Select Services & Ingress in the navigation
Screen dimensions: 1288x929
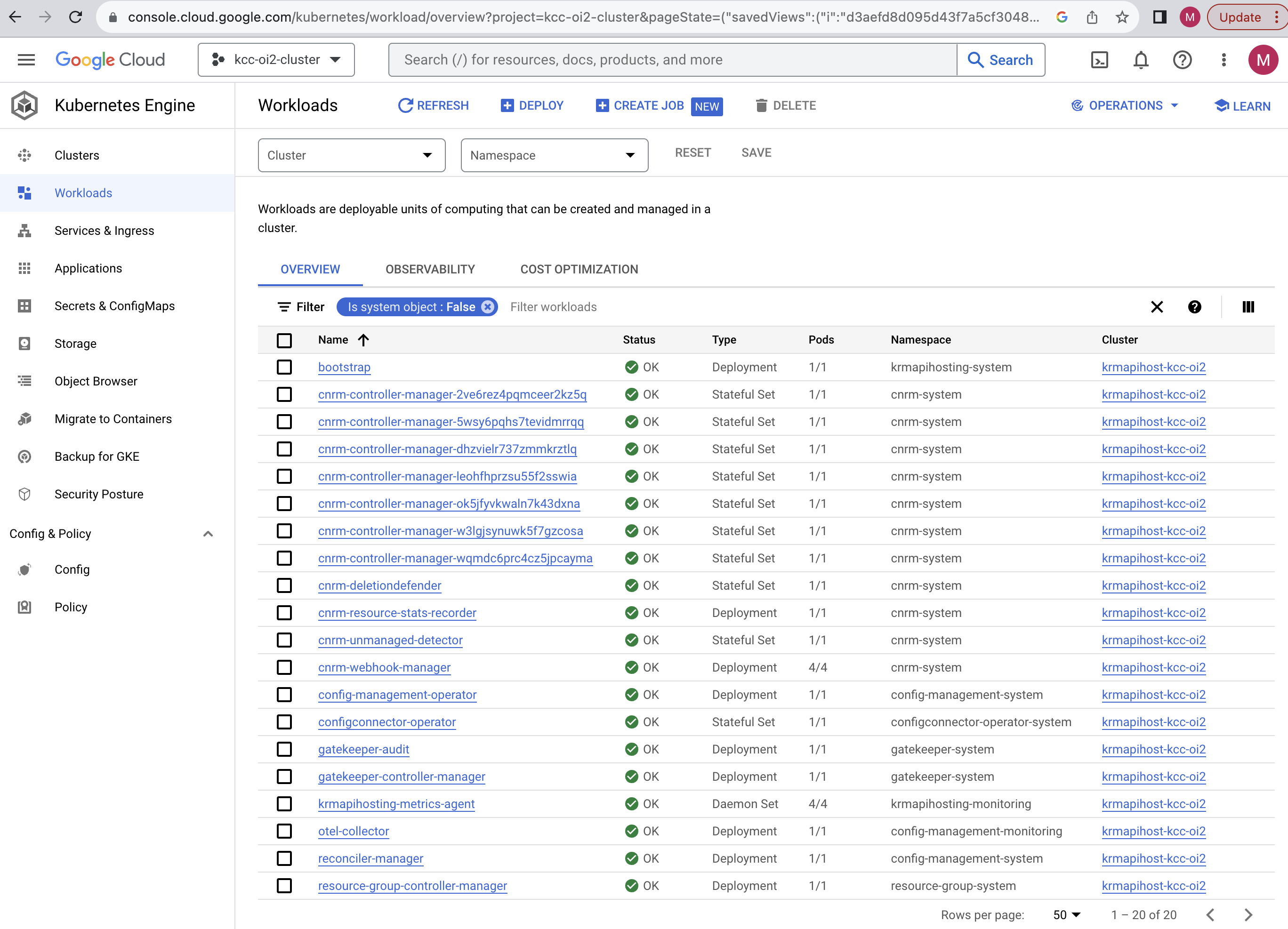click(104, 231)
